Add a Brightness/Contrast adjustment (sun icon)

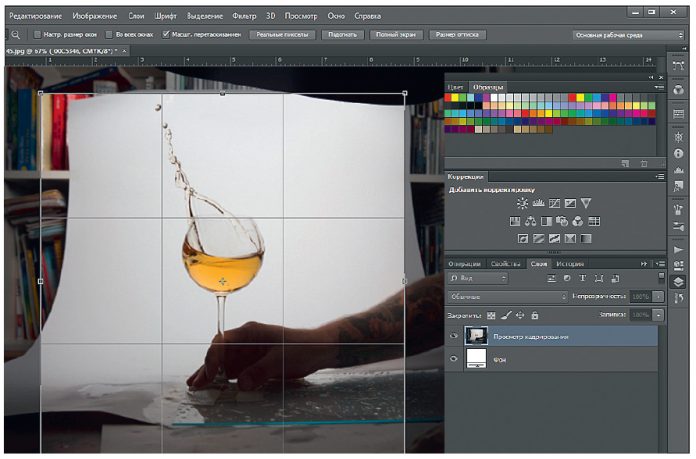click(522, 203)
